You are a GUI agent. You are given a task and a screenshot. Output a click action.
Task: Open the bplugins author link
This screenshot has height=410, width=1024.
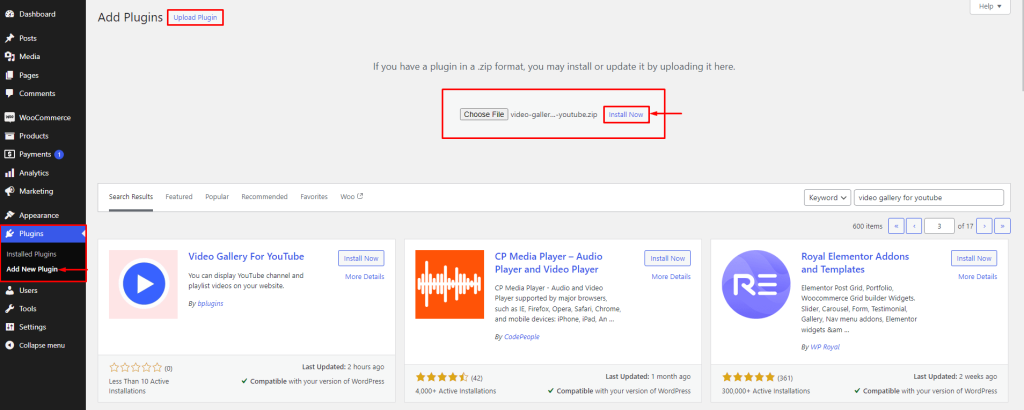click(x=210, y=304)
